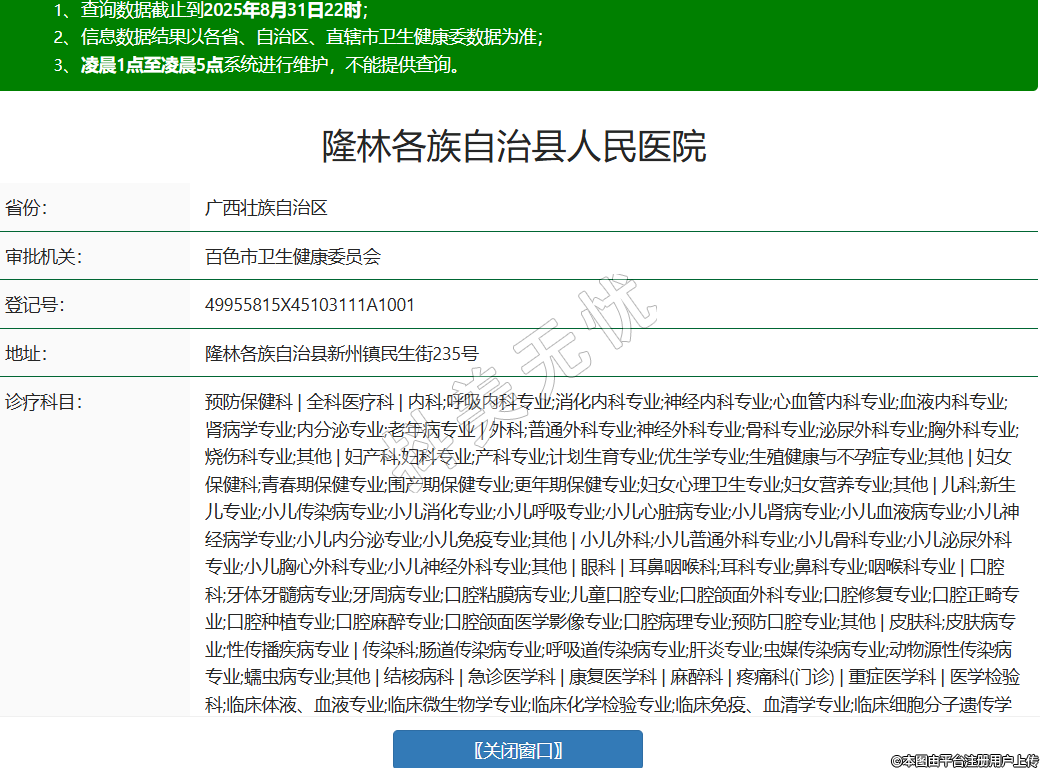Click the 诊疗科目 field label
Viewport: 1040px width, 768px height.
coord(43,402)
